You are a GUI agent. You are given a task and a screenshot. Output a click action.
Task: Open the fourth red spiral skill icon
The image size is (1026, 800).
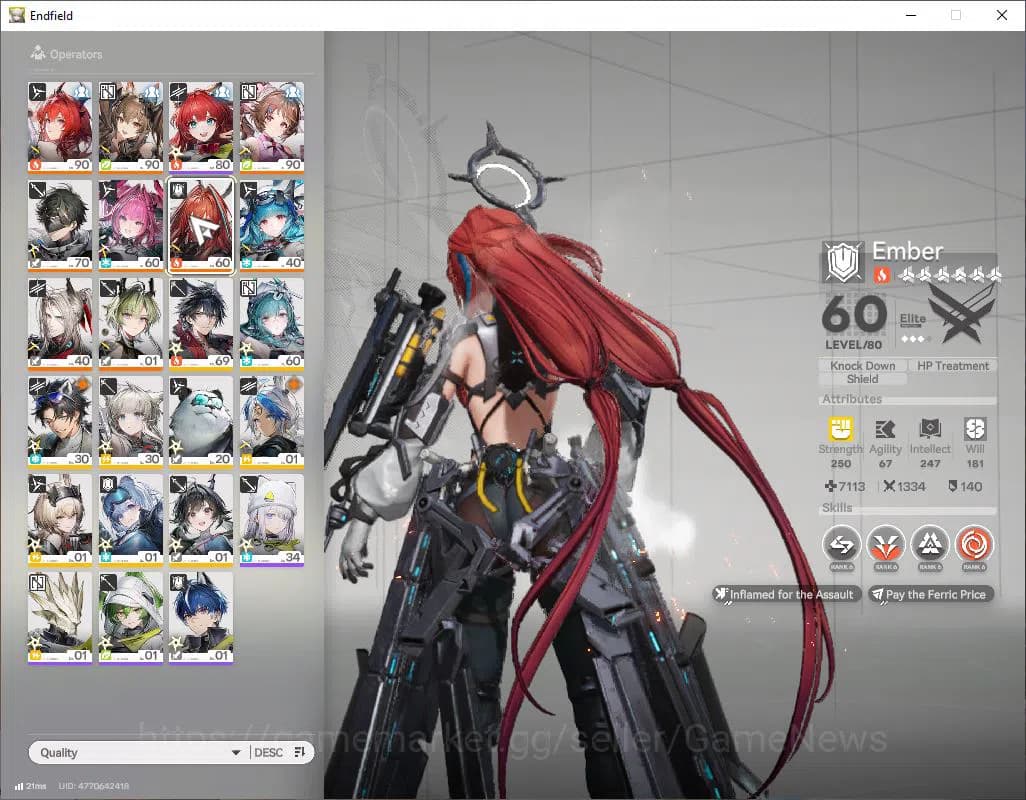[974, 545]
